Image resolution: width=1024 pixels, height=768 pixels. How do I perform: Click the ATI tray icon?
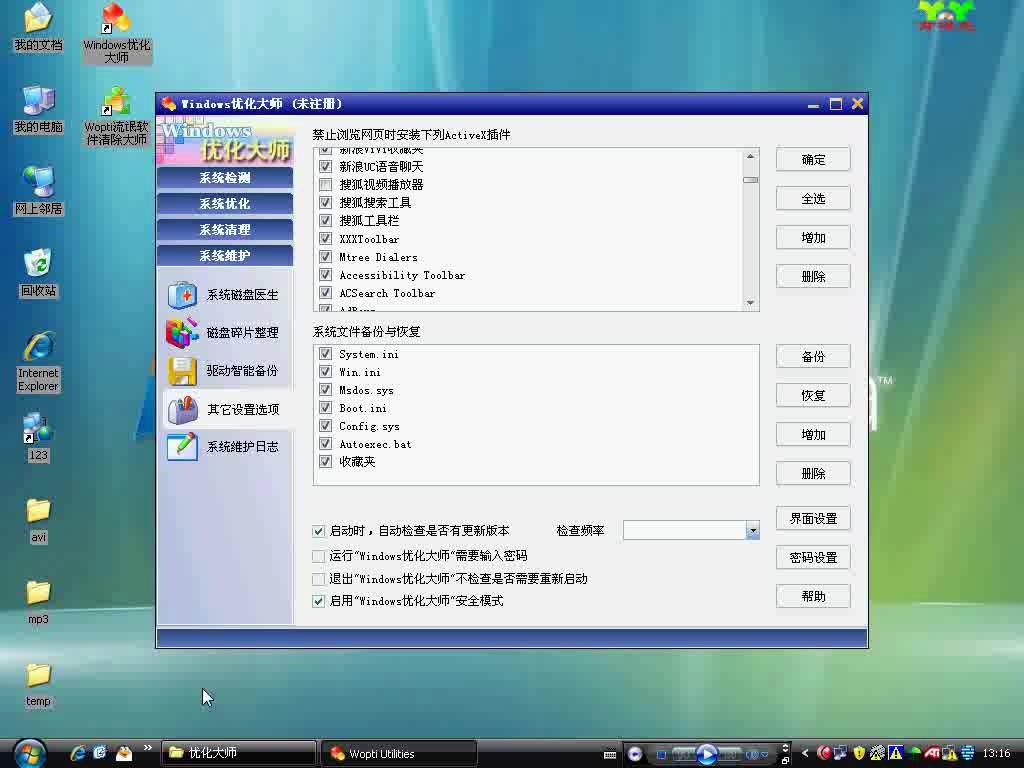pos(932,753)
